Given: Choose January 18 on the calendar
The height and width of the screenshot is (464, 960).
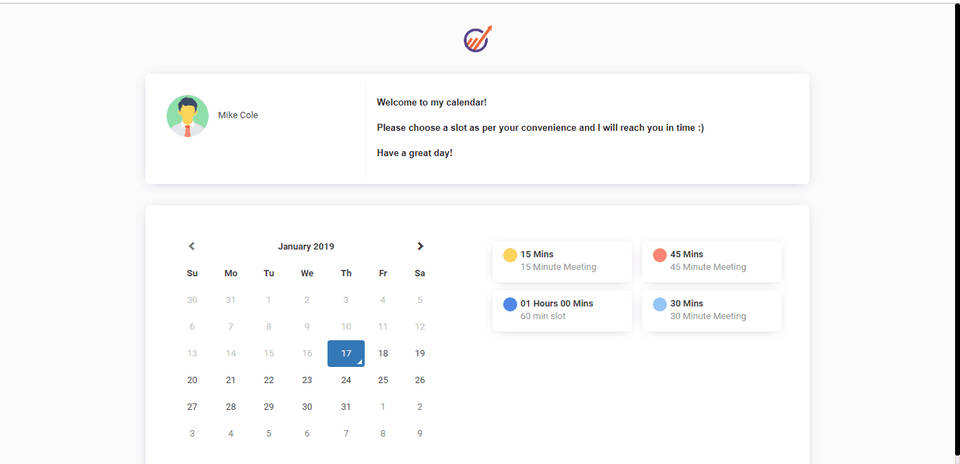Looking at the screenshot, I should (x=383, y=353).
